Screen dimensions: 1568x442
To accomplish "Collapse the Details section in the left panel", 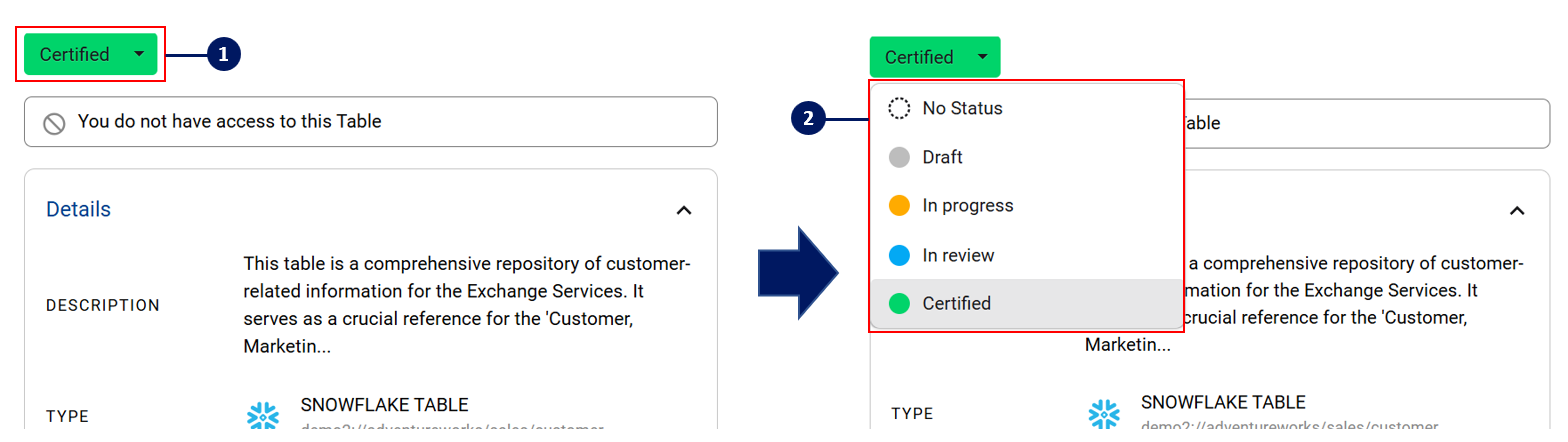I will (x=684, y=210).
